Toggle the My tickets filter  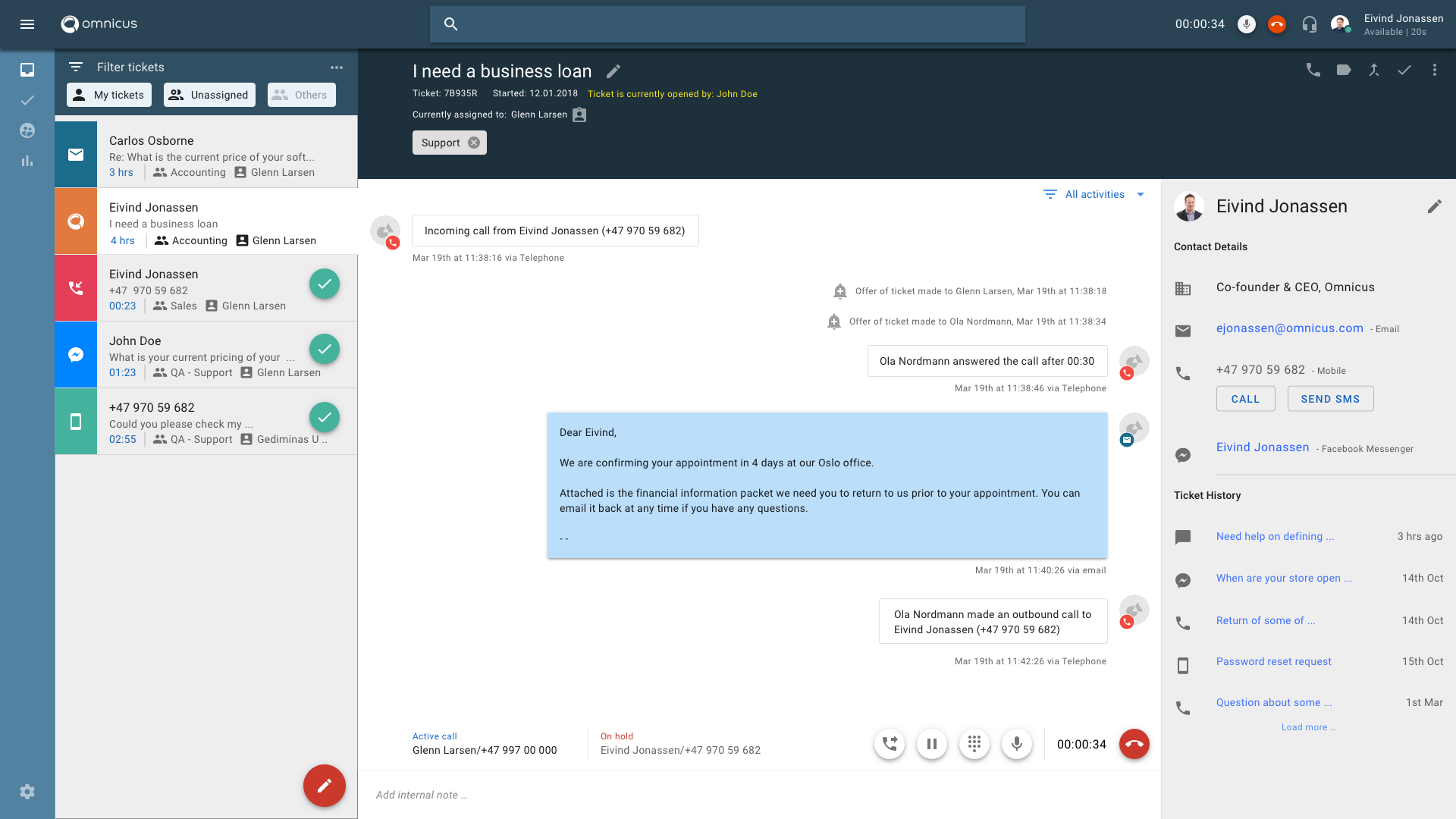pyautogui.click(x=109, y=95)
